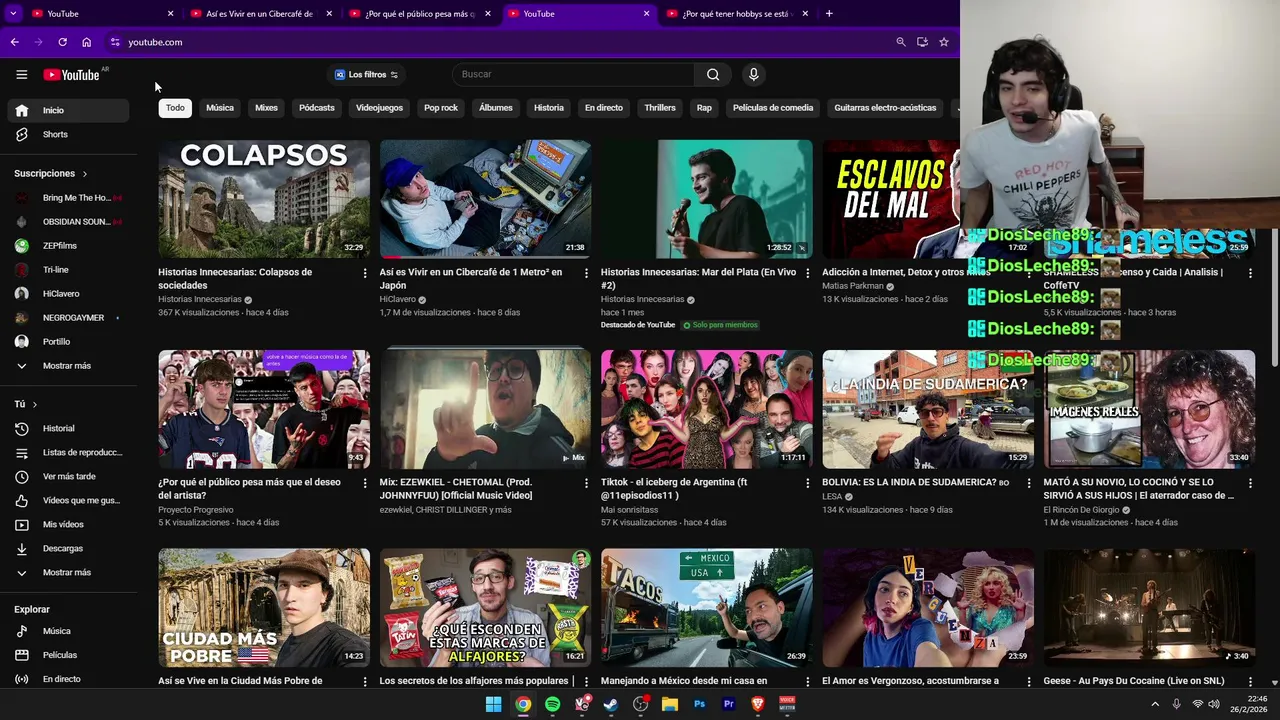Start voice search with the microphone
Screen dimensions: 1280x720
(754, 74)
